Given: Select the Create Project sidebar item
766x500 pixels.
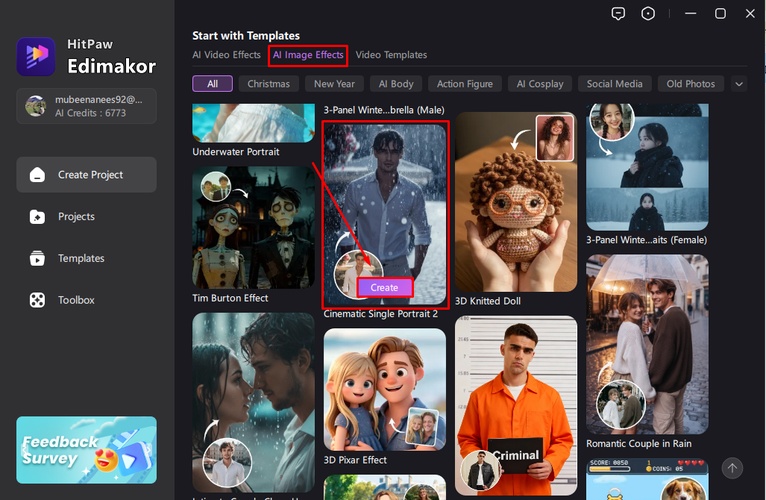Looking at the screenshot, I should [x=87, y=175].
